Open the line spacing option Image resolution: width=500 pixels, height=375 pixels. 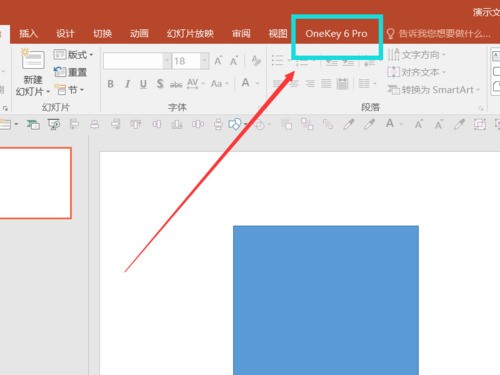(369, 62)
